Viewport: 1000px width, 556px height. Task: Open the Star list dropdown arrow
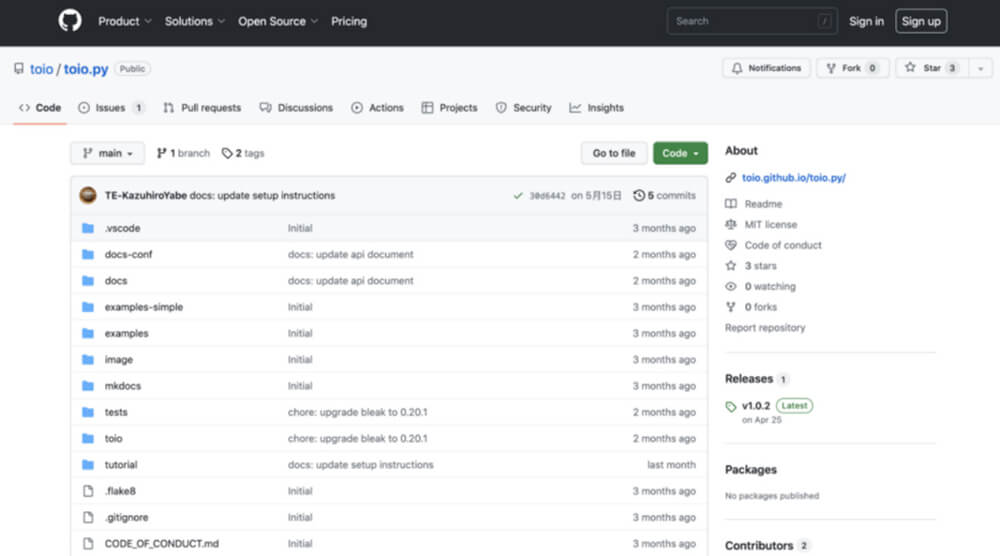980,68
